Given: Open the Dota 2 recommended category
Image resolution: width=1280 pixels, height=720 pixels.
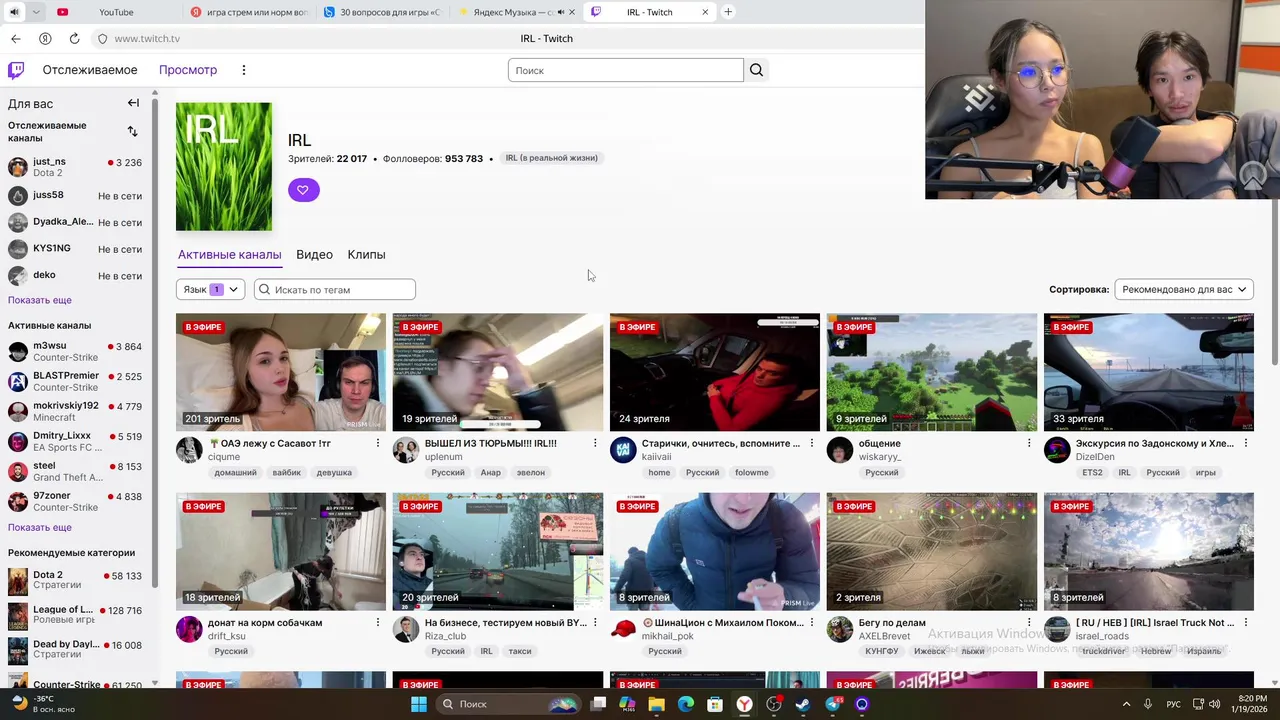Looking at the screenshot, I should point(75,581).
